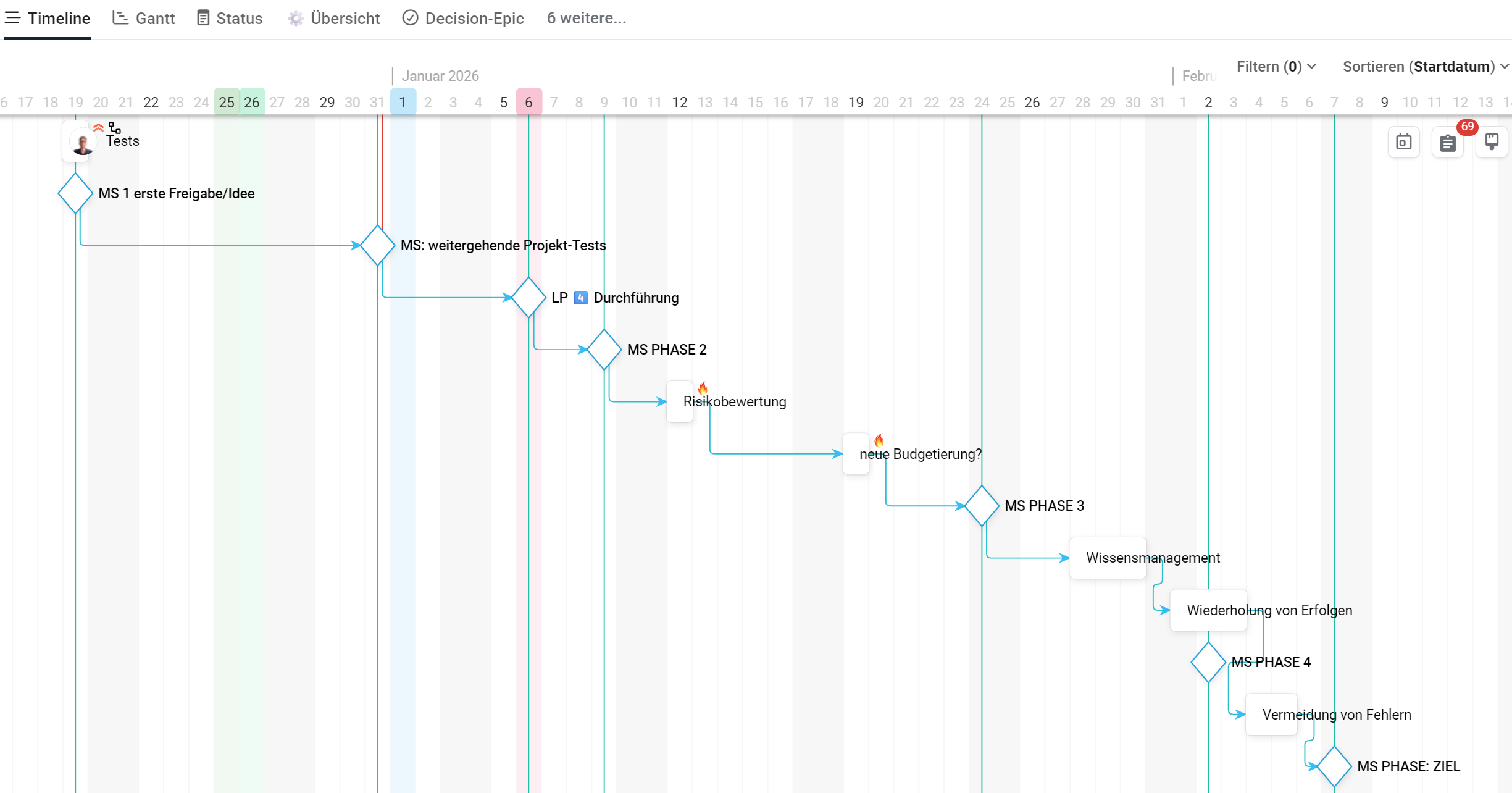Click the subtask hierarchy icon above Tests
This screenshot has height=793, width=1512.
tap(115, 128)
